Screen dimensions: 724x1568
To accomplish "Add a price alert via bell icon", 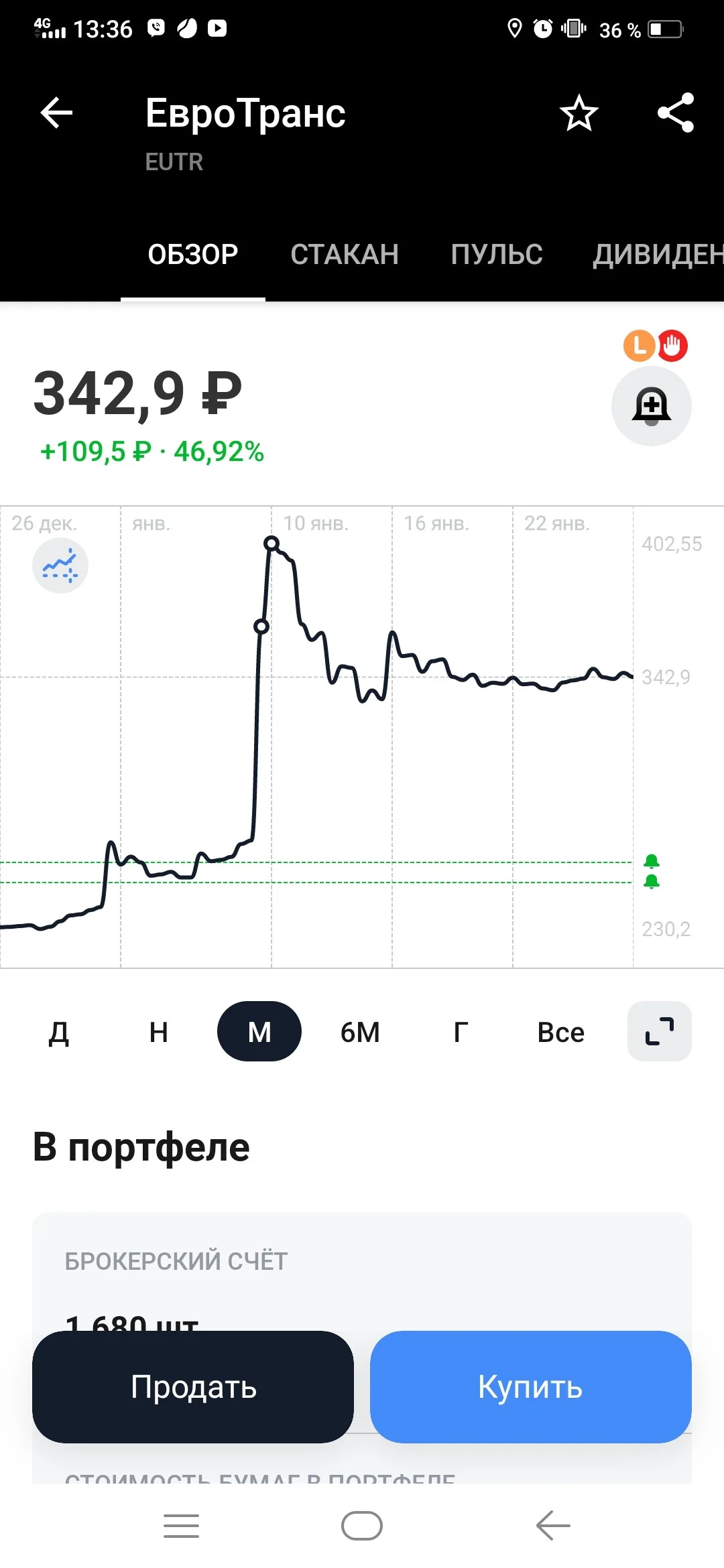I will [652, 406].
